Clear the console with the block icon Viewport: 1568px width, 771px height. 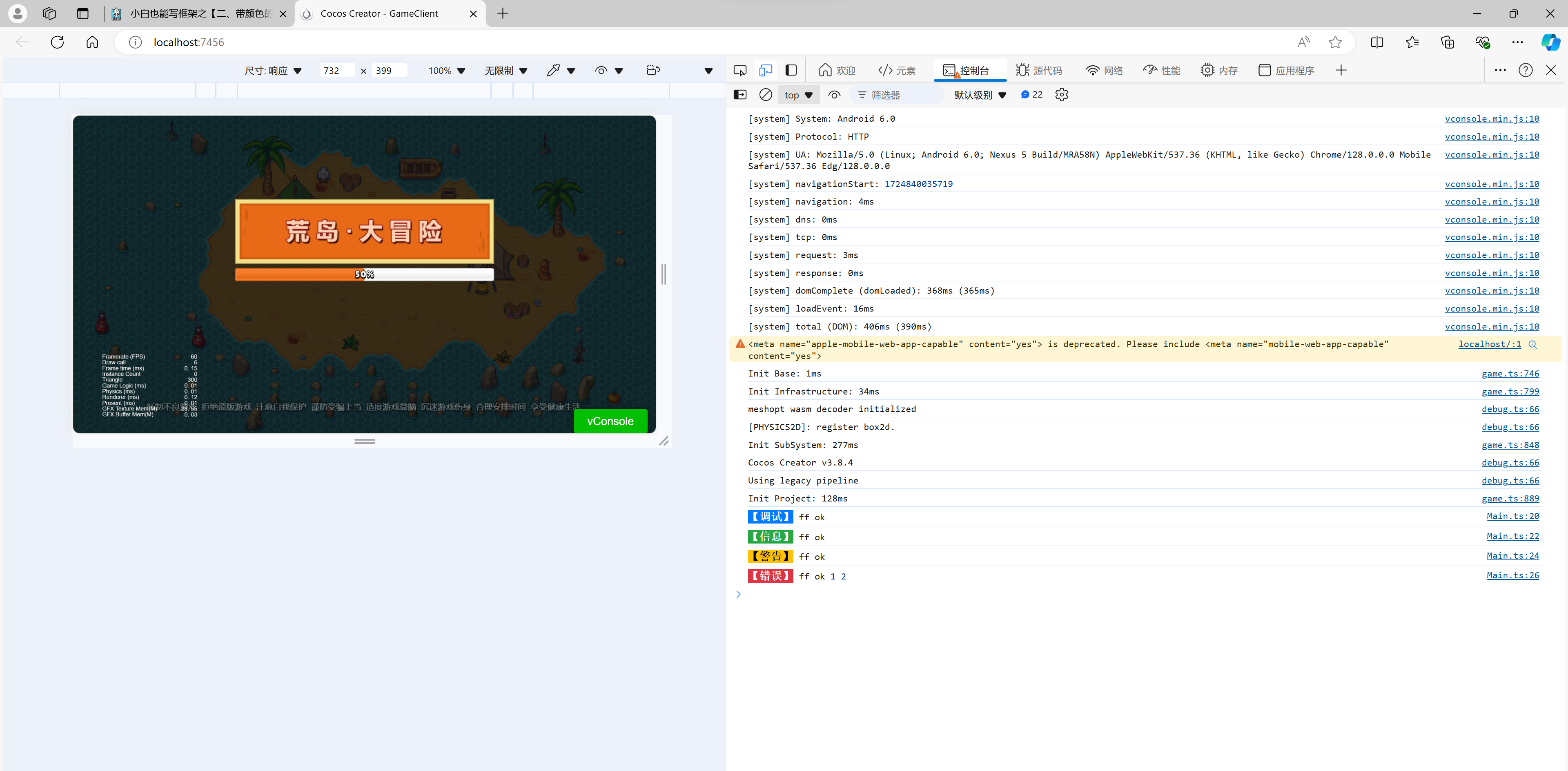[766, 95]
